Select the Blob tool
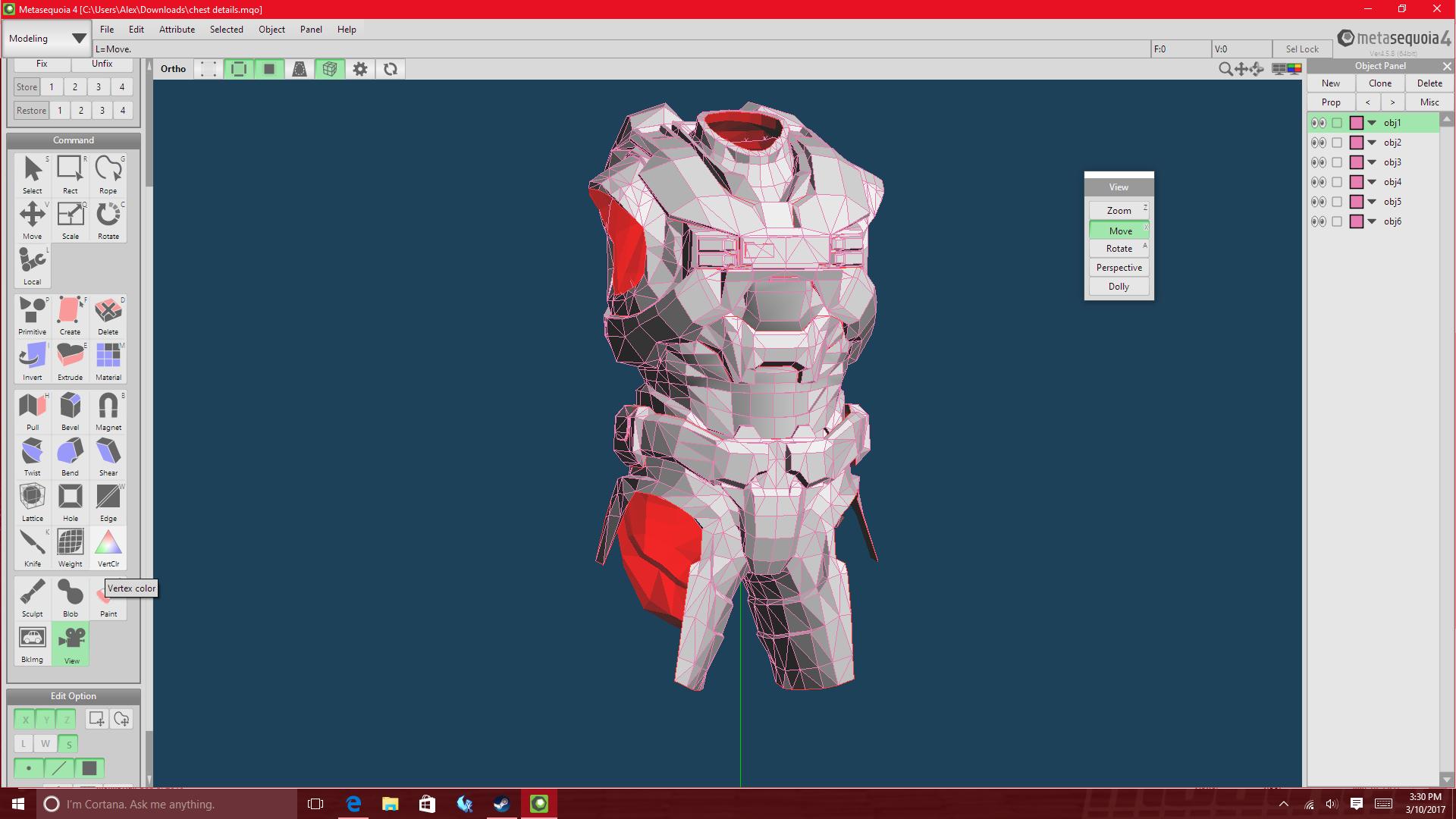 tap(71, 598)
